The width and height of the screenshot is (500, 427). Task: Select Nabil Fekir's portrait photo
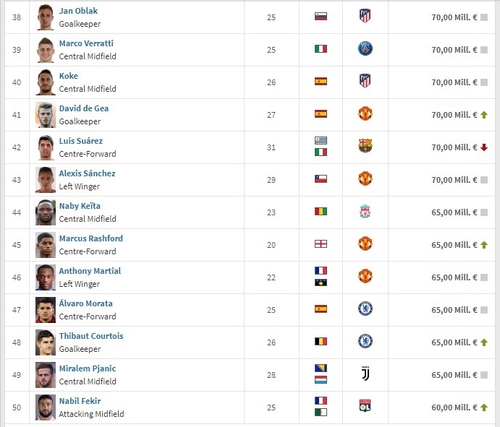45,408
